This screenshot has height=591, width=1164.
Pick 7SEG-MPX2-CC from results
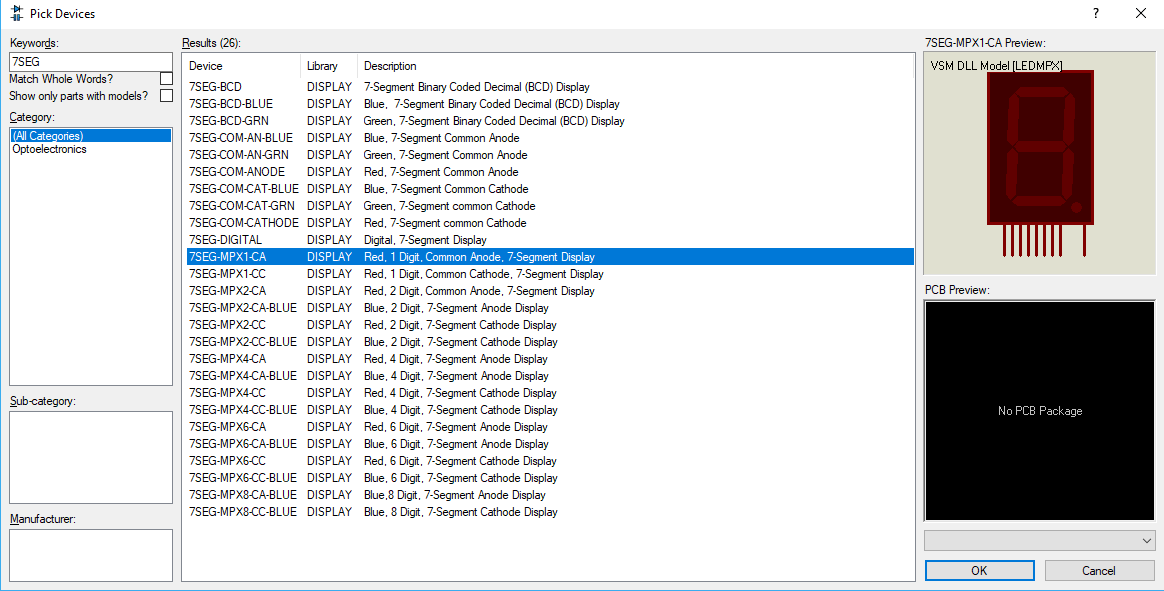[550, 325]
